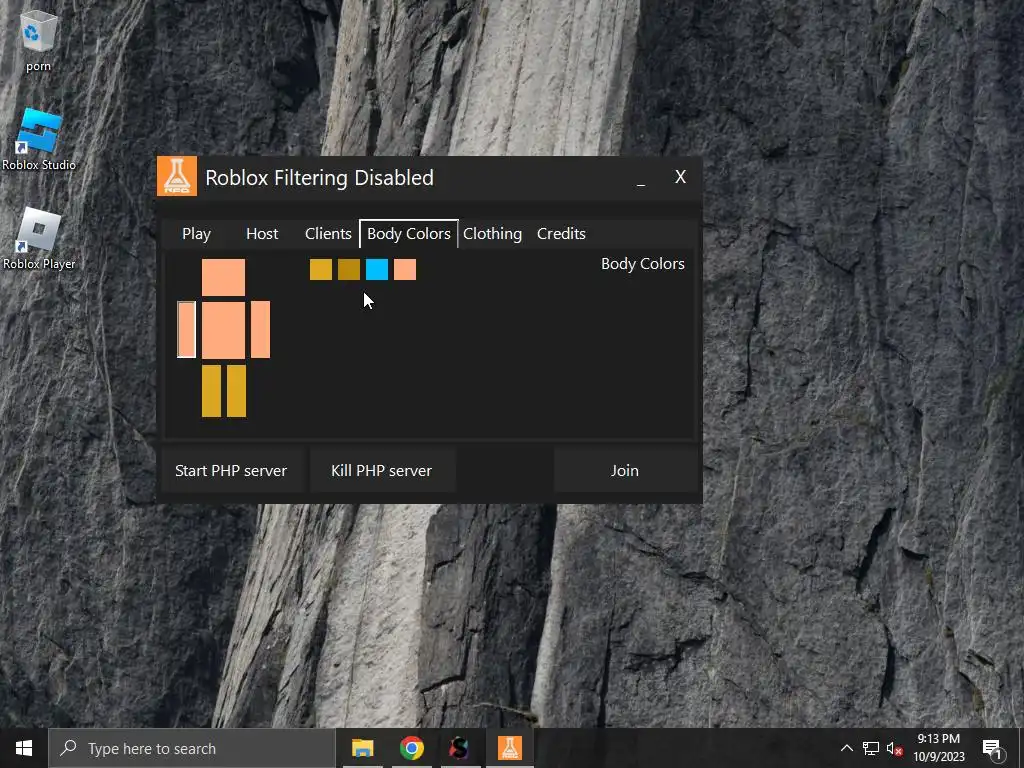Open the network status tray icon
Viewport: 1024px width, 768px height.
click(871, 748)
